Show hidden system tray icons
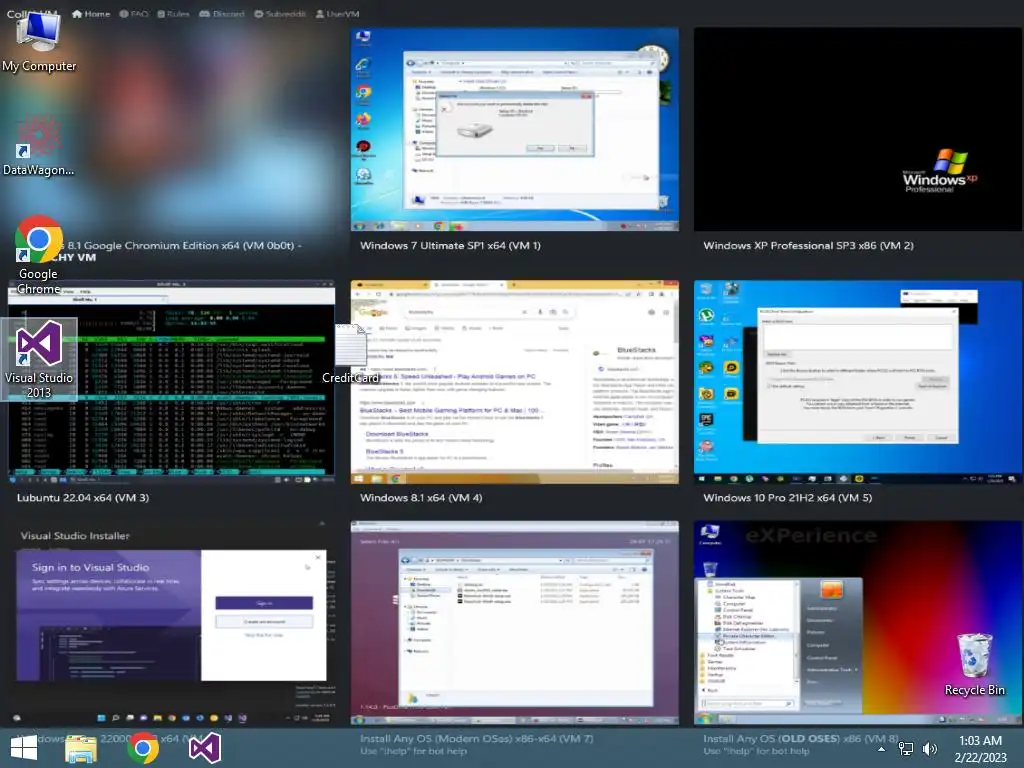Viewport: 1024px width, 768px height. click(x=882, y=749)
